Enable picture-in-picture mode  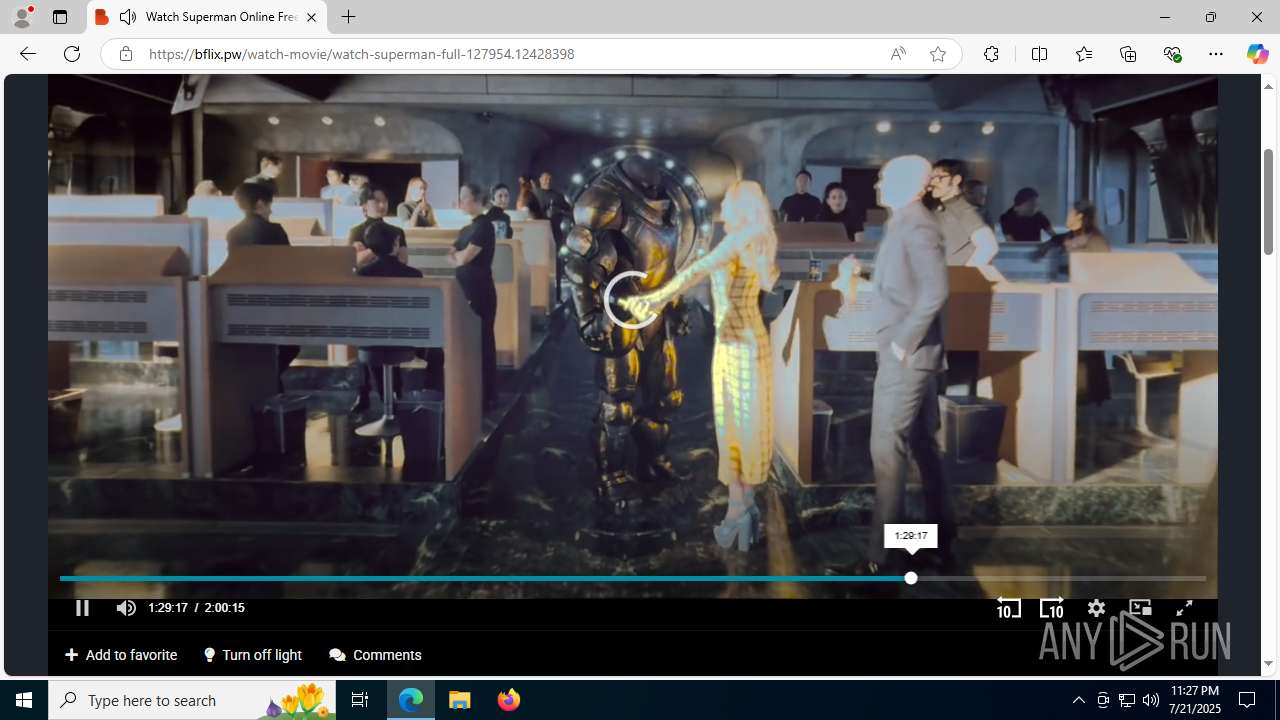click(x=1140, y=608)
